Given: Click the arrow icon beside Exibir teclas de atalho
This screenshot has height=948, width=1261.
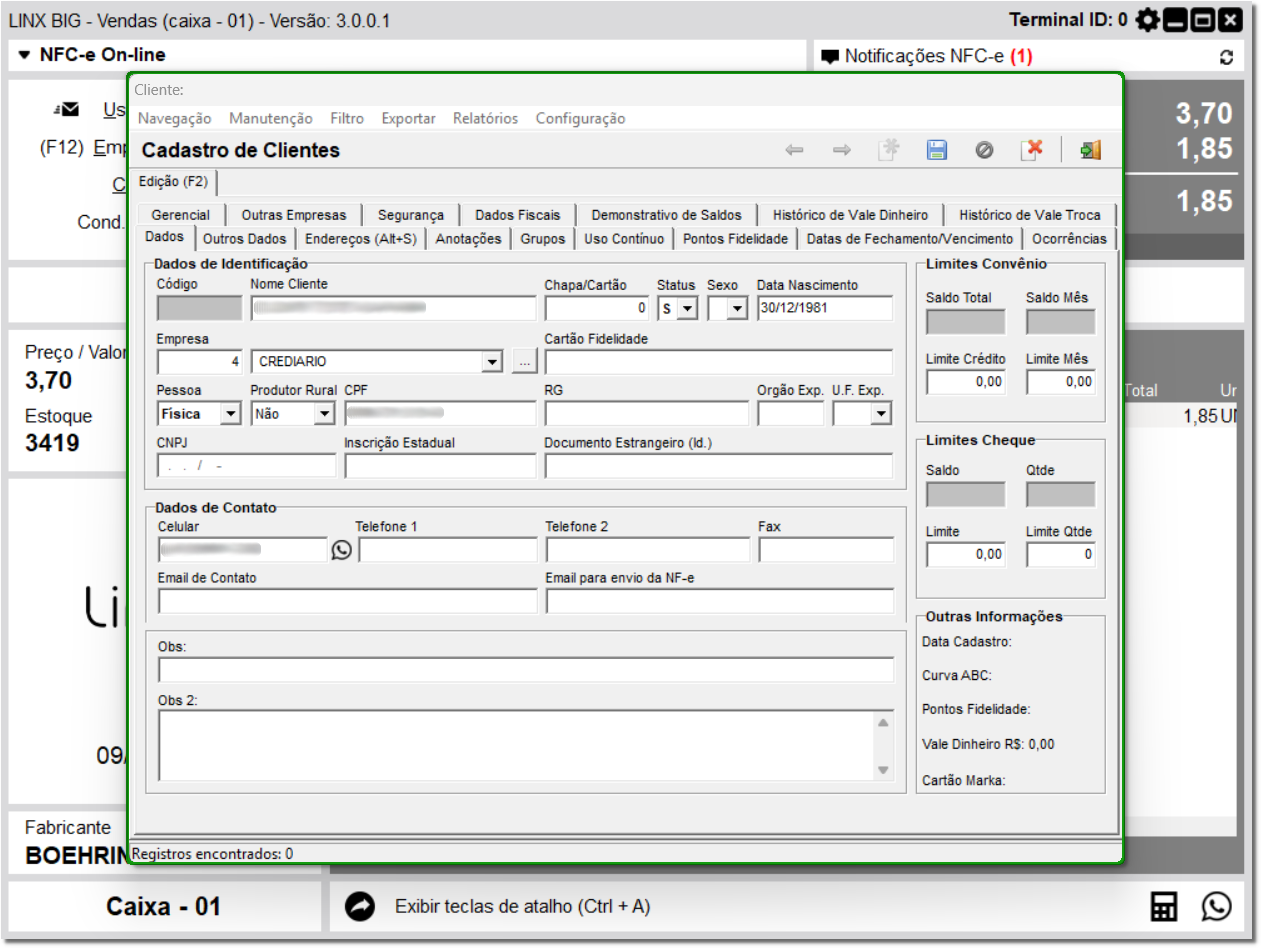Looking at the screenshot, I should (360, 907).
